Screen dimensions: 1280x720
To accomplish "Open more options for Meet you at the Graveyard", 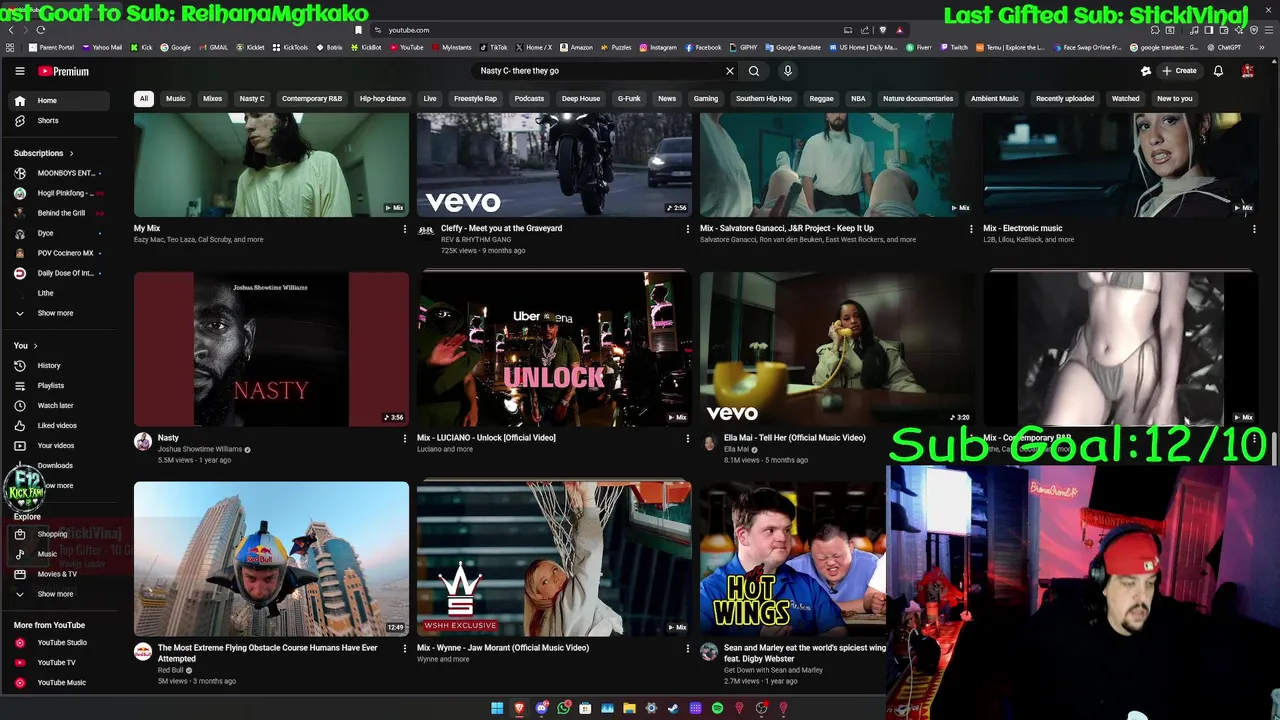I will point(688,229).
